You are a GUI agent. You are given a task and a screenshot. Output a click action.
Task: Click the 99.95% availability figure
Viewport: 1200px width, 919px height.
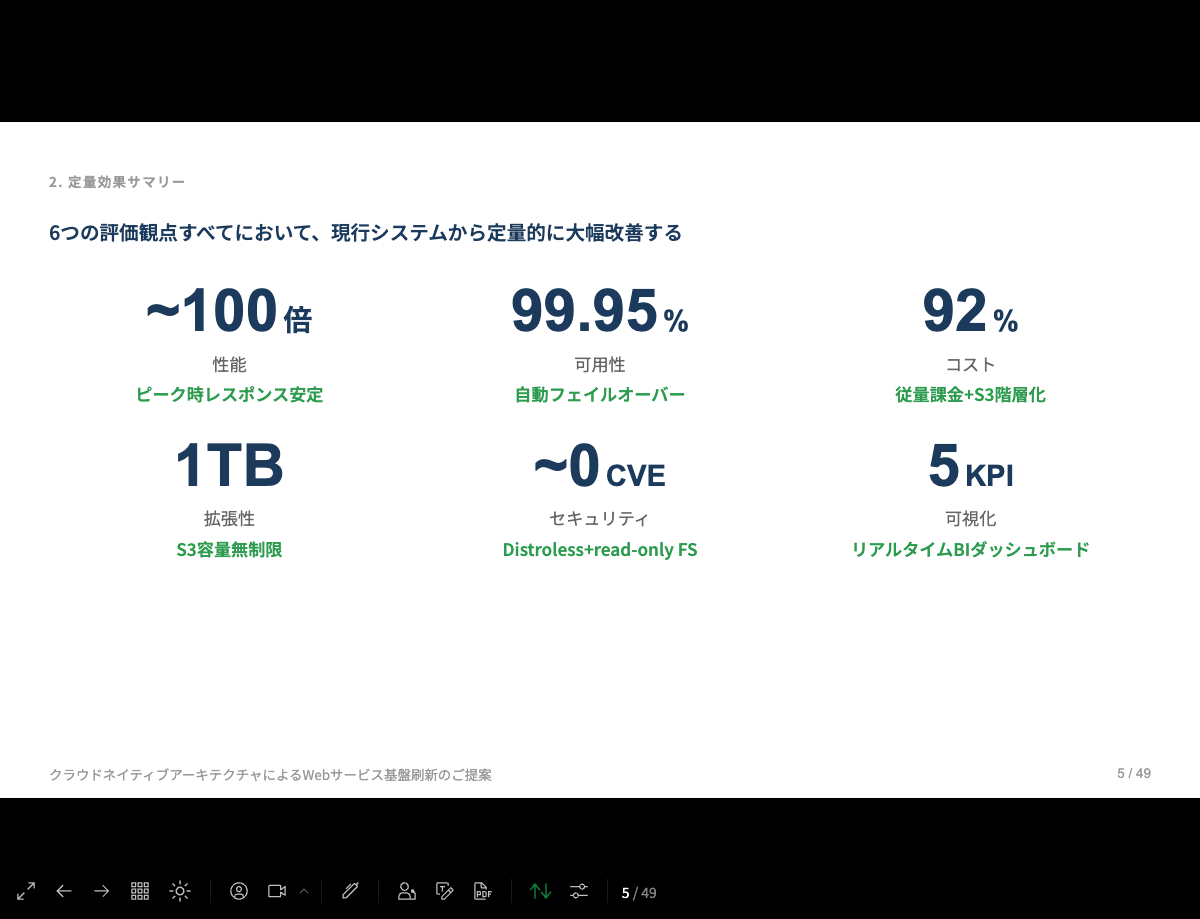pos(599,311)
